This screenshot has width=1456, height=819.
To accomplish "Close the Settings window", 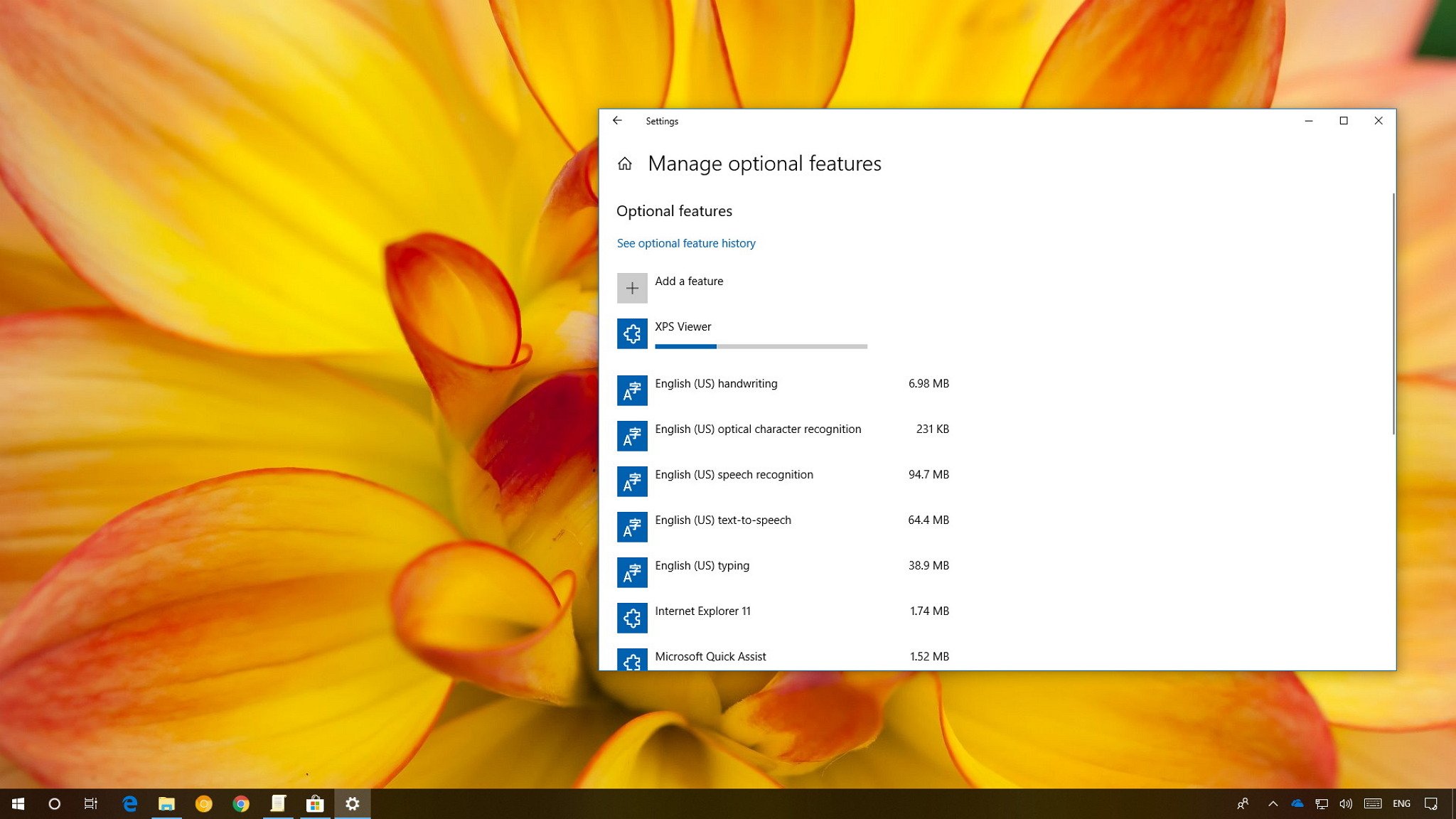I will point(1379,121).
